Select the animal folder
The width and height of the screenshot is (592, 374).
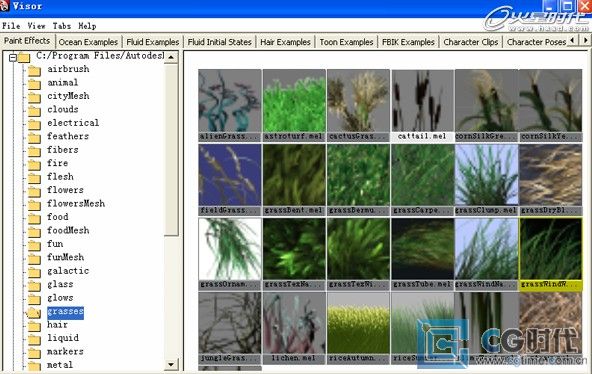click(x=63, y=83)
